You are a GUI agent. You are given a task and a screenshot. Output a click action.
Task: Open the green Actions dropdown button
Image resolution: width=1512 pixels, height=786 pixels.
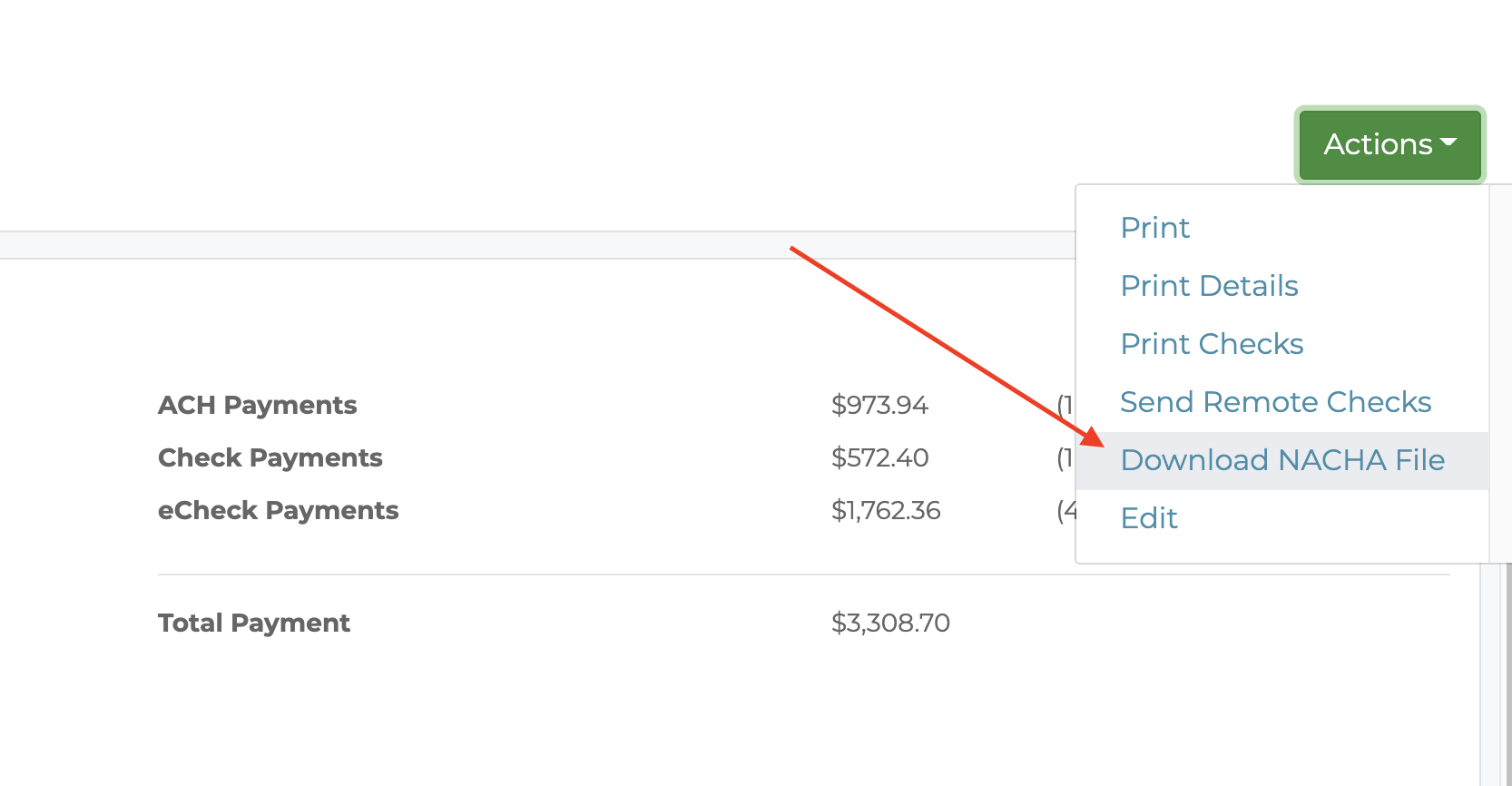1389,144
